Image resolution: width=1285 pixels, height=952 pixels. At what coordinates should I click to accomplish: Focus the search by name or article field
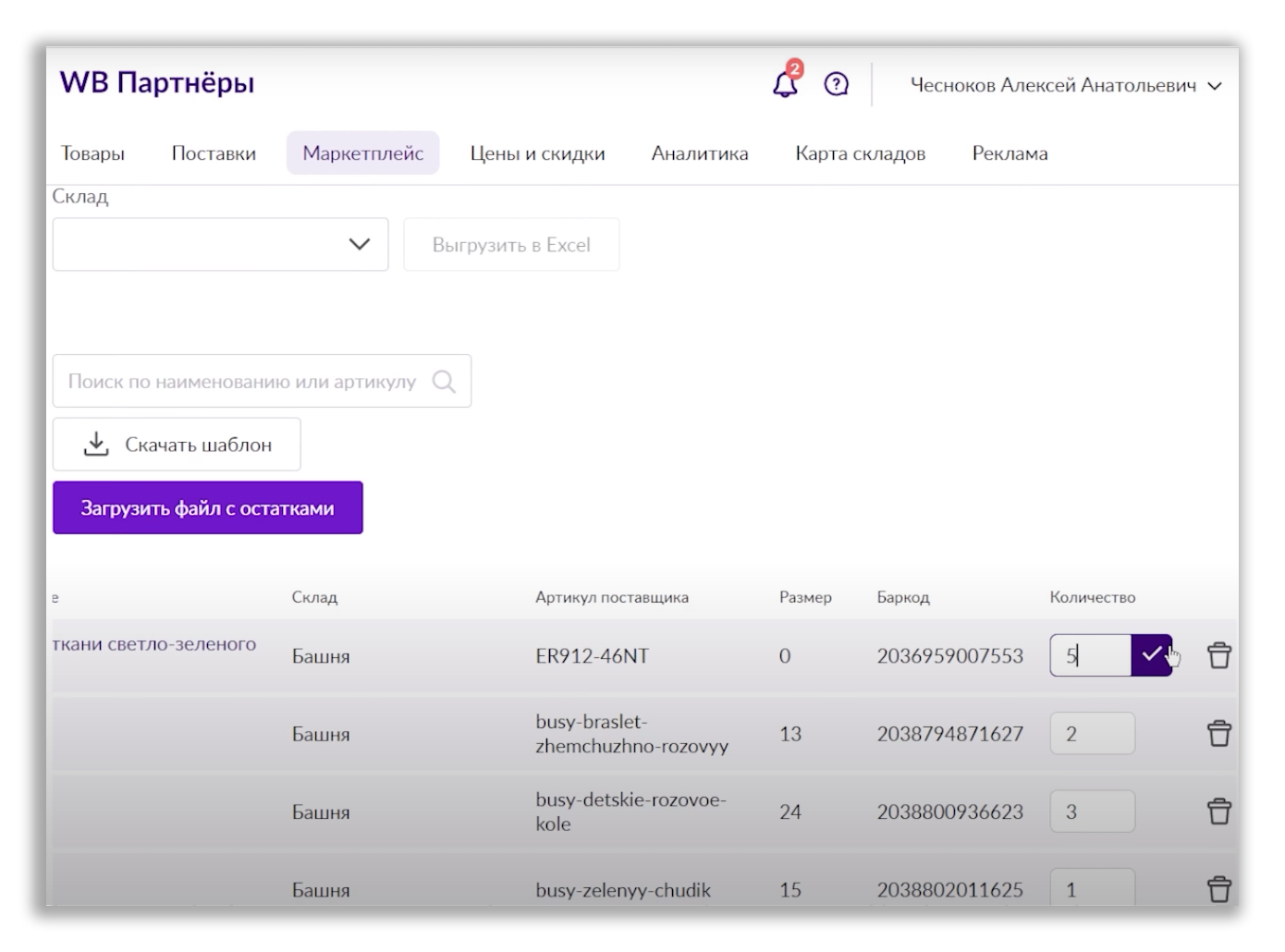(262, 381)
